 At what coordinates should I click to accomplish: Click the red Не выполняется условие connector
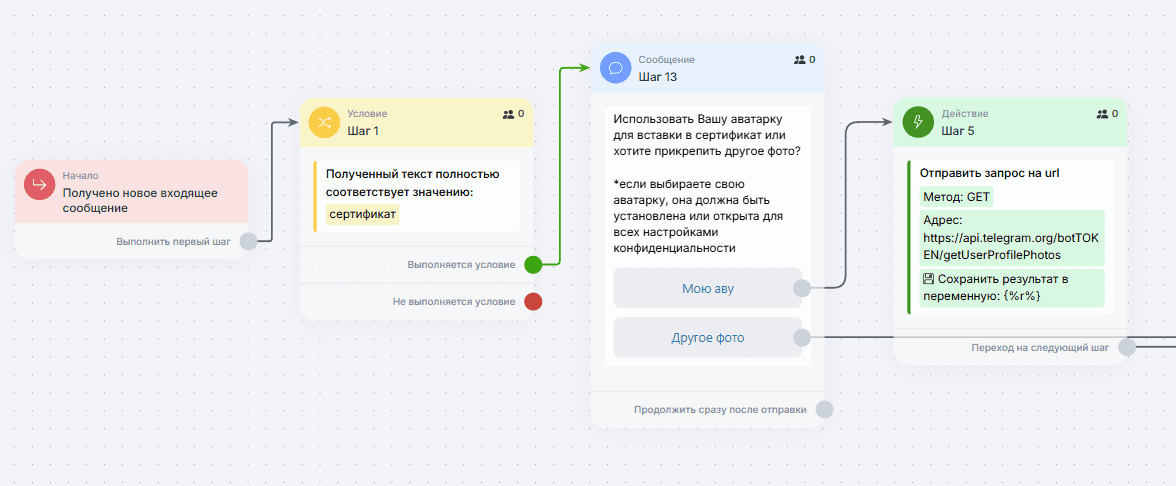533,302
